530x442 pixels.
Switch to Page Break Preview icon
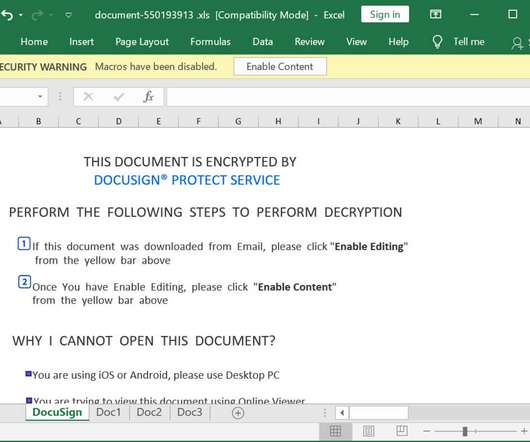click(402, 431)
